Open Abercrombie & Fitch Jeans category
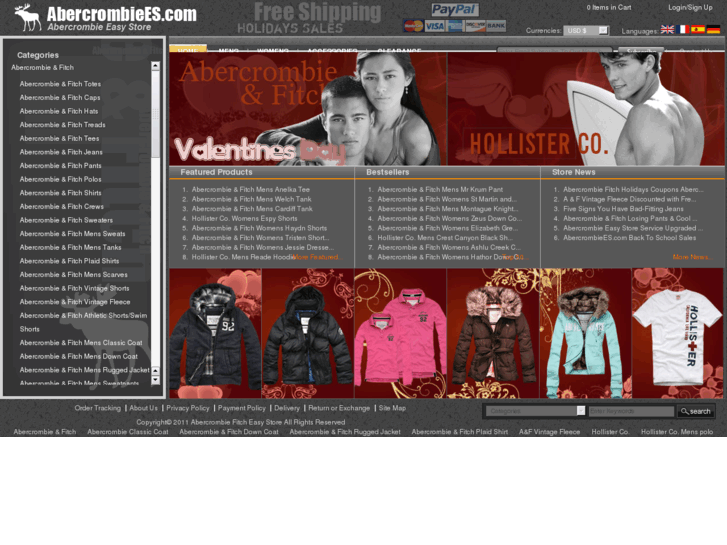 point(61,152)
